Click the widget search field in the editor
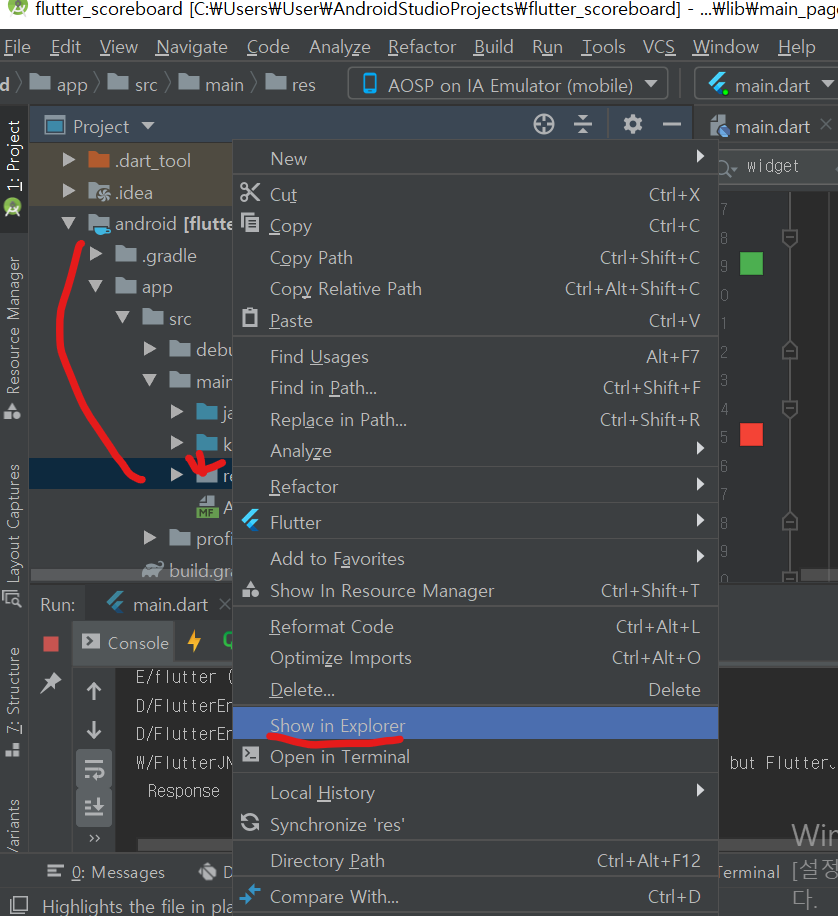The image size is (838, 916). pyautogui.click(x=780, y=166)
